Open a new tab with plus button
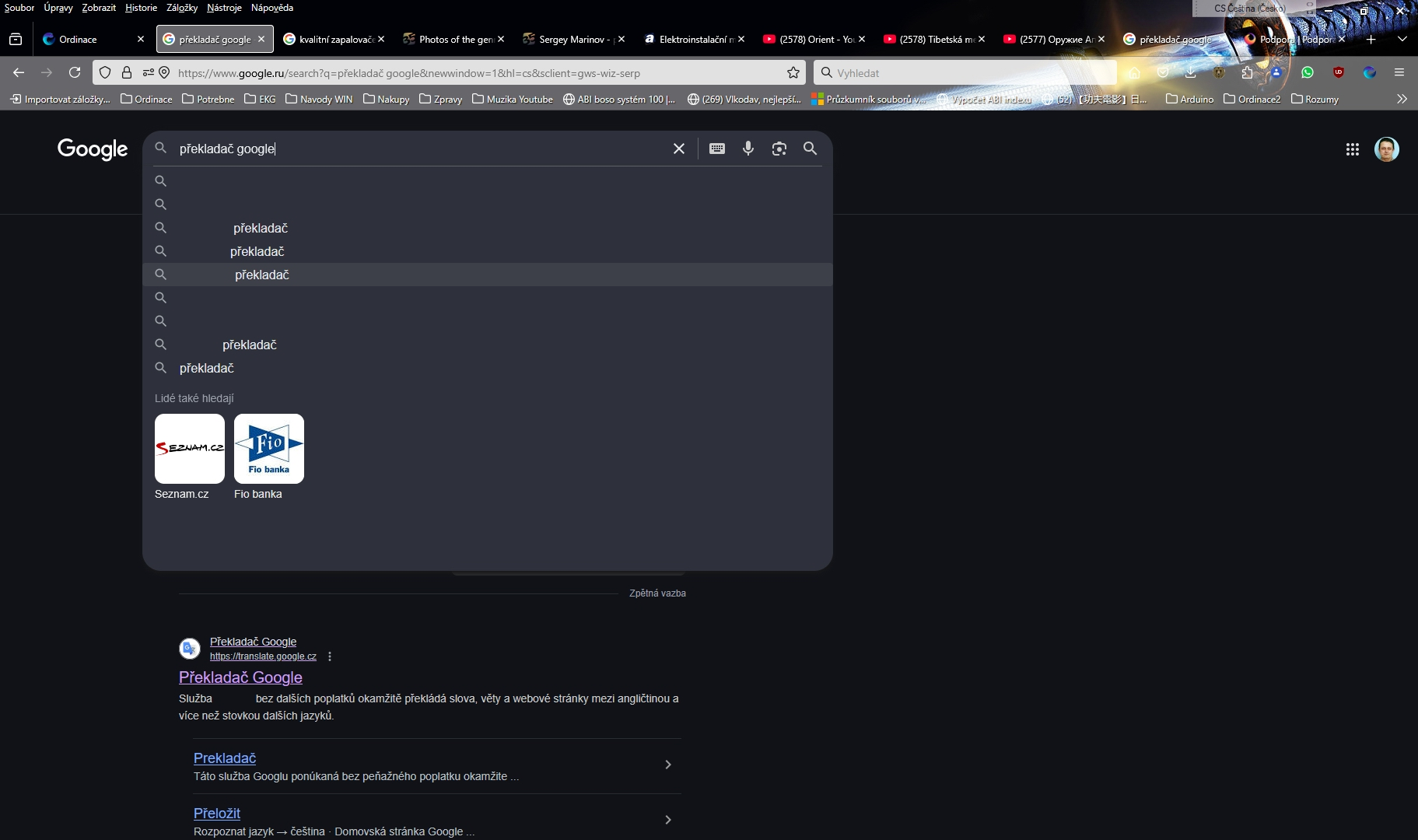The height and width of the screenshot is (840, 1418). click(1371, 39)
